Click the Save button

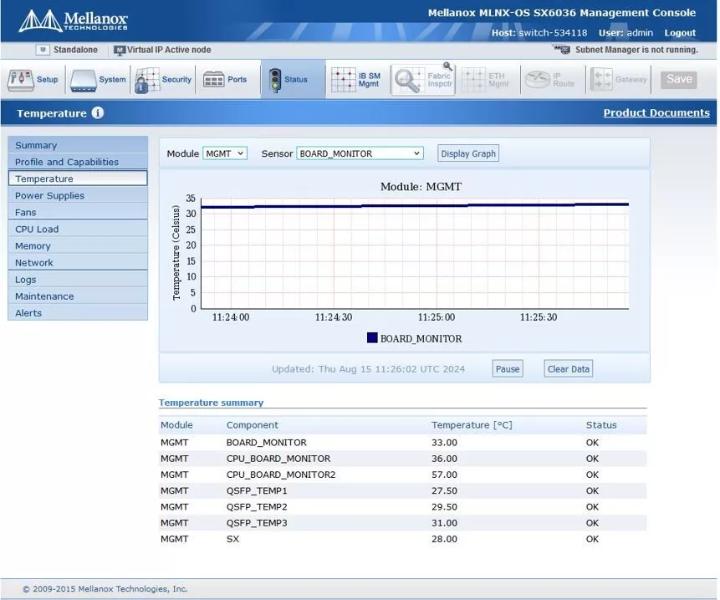pos(679,79)
